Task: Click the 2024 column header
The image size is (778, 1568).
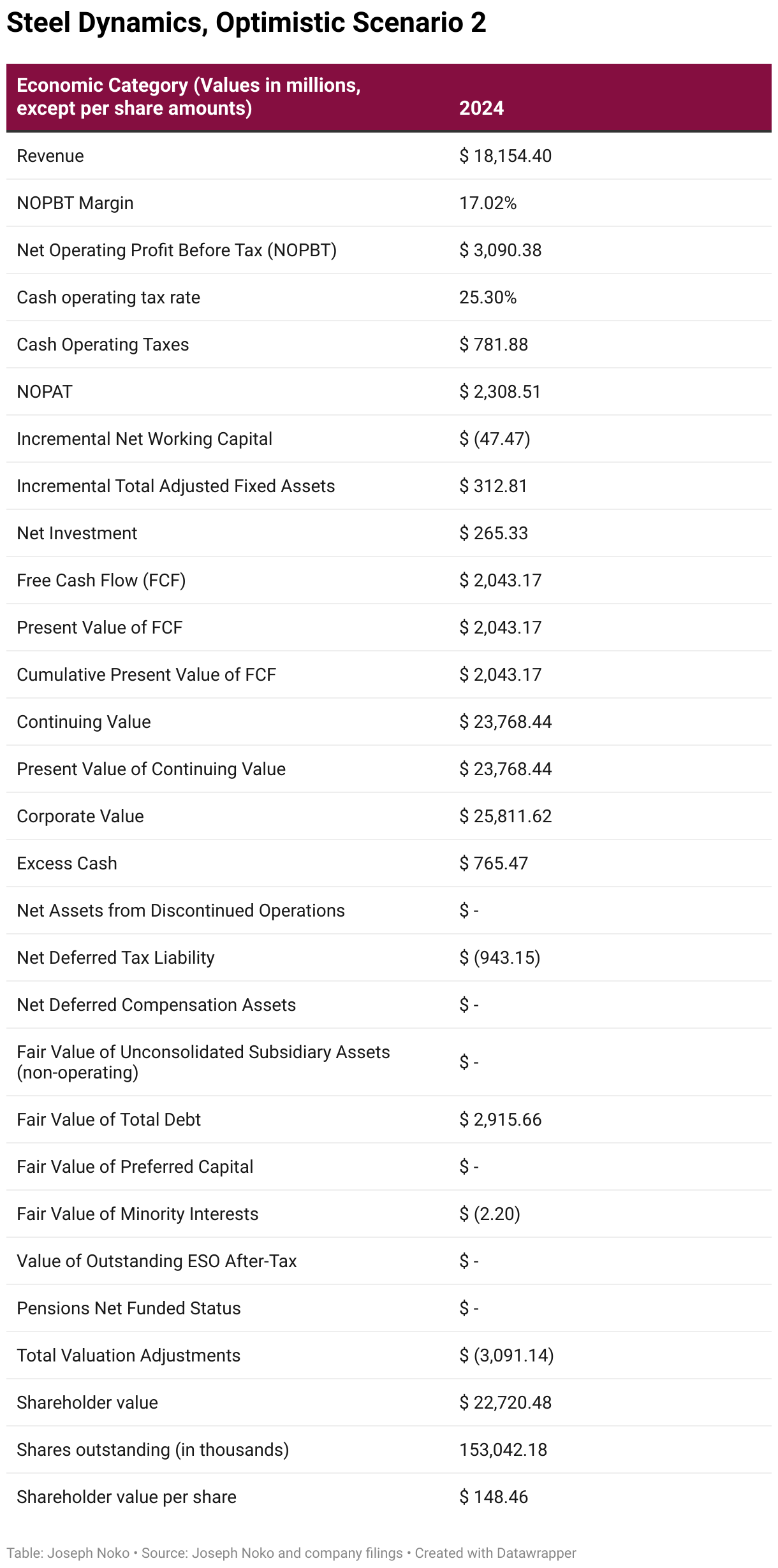Action: point(481,108)
